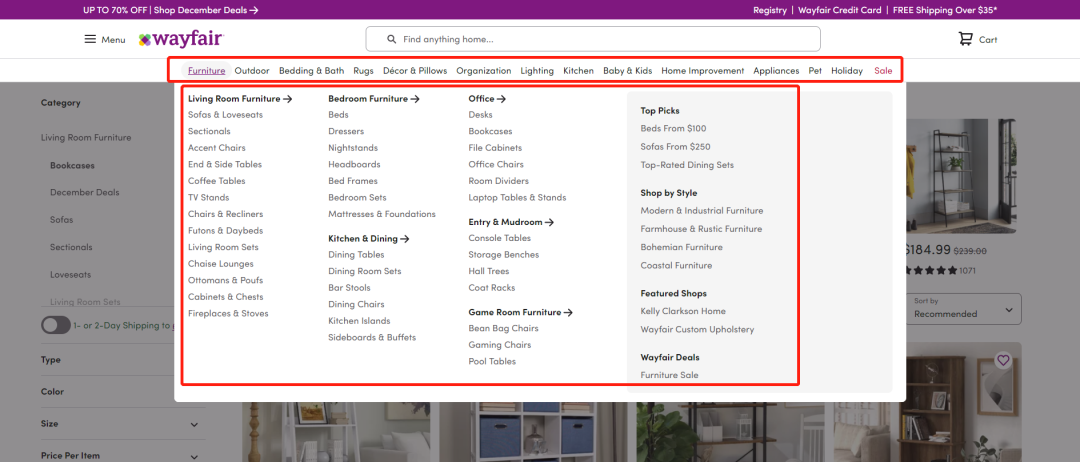Expand the Size filter section
This screenshot has width=1080, height=462.
tap(193, 424)
